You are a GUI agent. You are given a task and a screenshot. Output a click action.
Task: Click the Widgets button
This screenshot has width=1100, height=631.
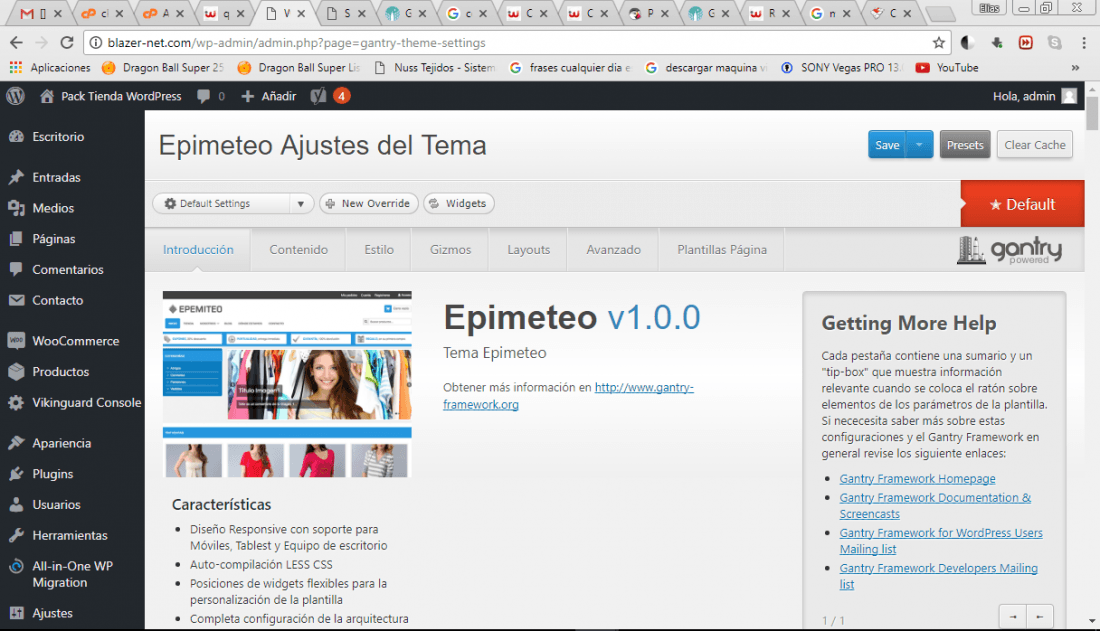[x=459, y=204]
